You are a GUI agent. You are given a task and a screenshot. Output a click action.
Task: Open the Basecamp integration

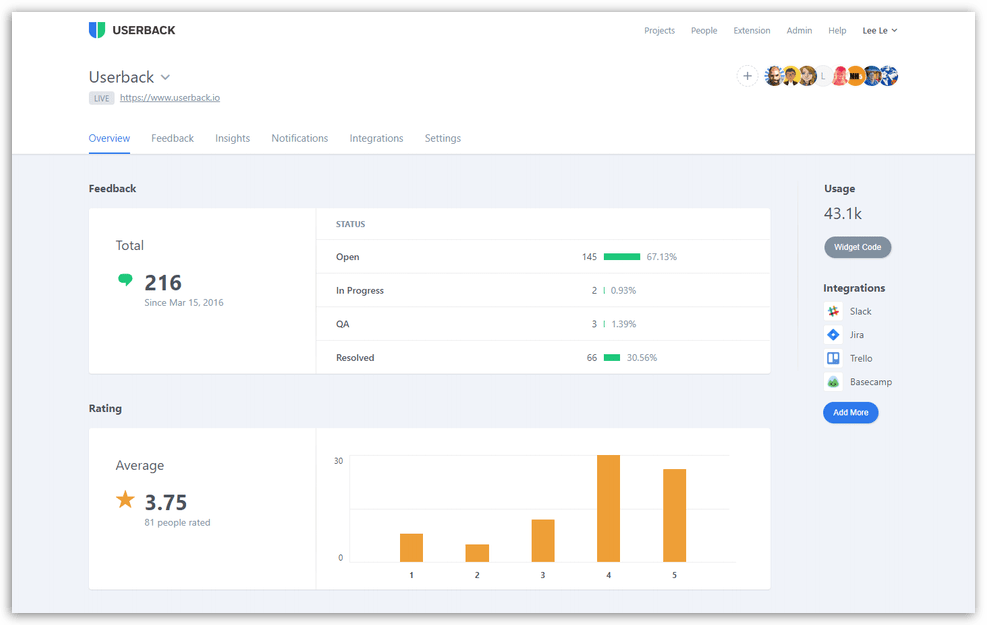pyautogui.click(x=862, y=381)
